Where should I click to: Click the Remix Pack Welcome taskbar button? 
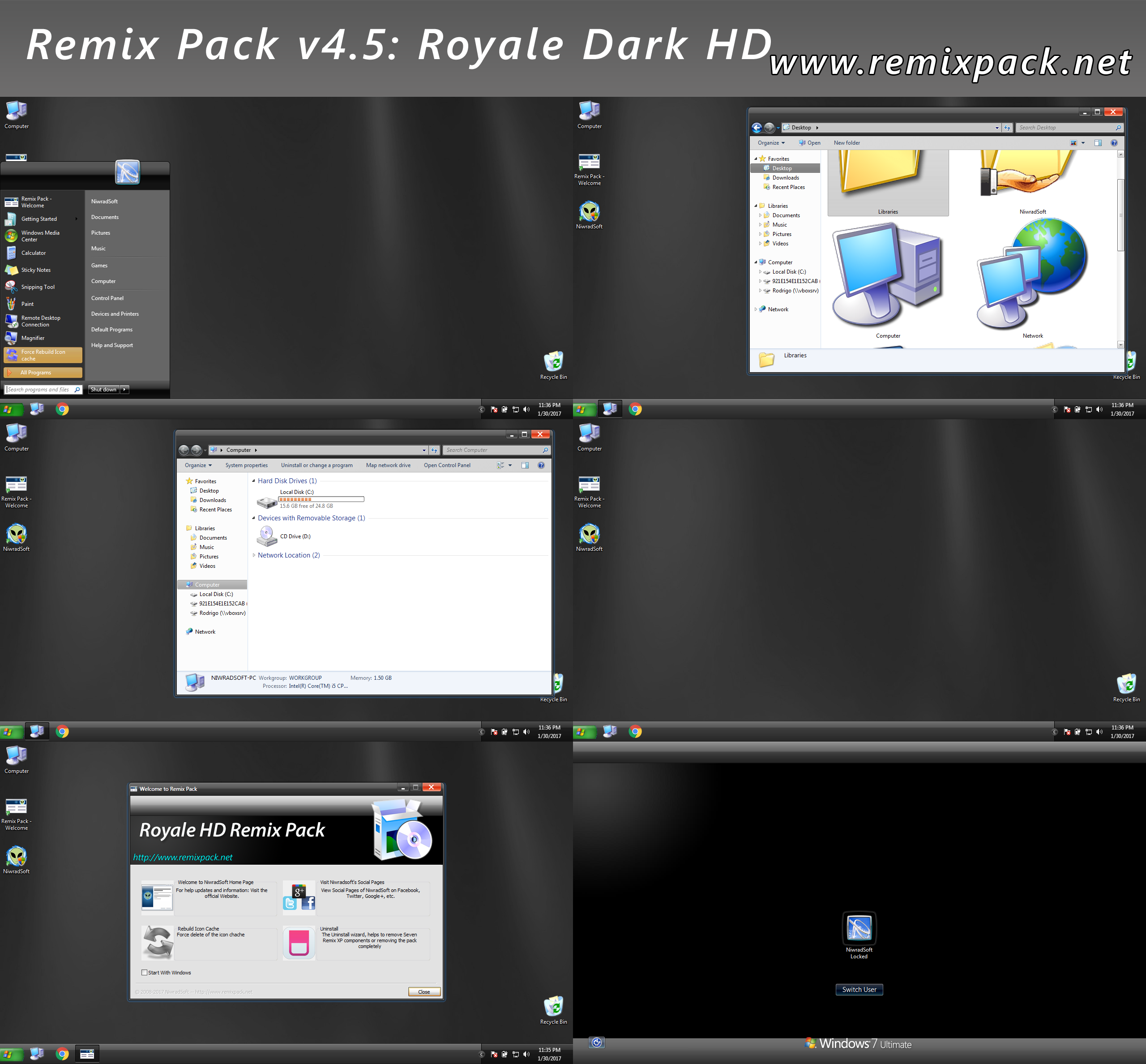87,1054
